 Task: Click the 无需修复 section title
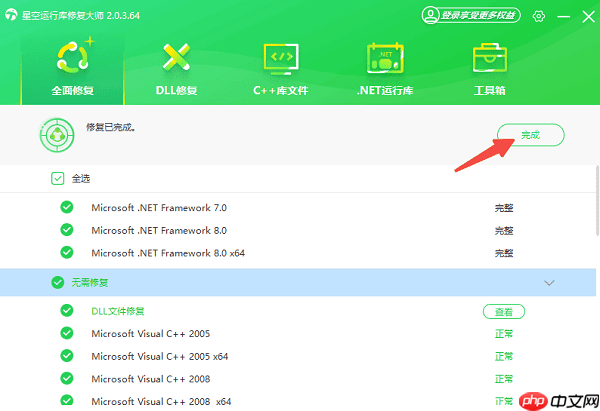[x=90, y=282]
